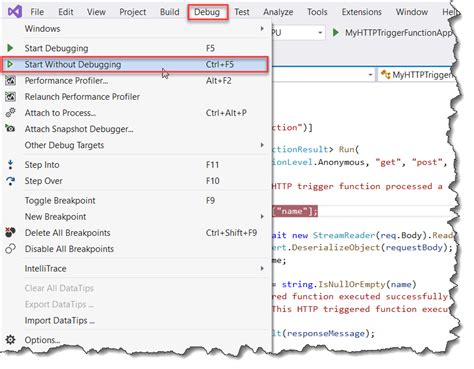Screen dimensions: 474x369
Task: Open the Window menu
Action: pos(412,12)
